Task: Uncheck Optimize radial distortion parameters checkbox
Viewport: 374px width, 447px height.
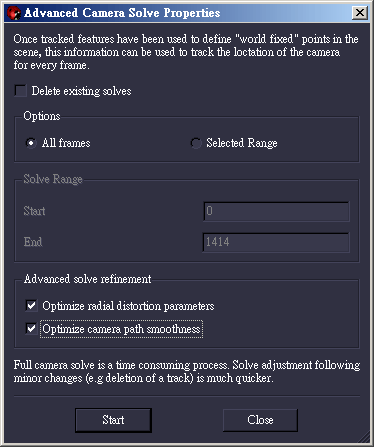Action: [x=31, y=306]
